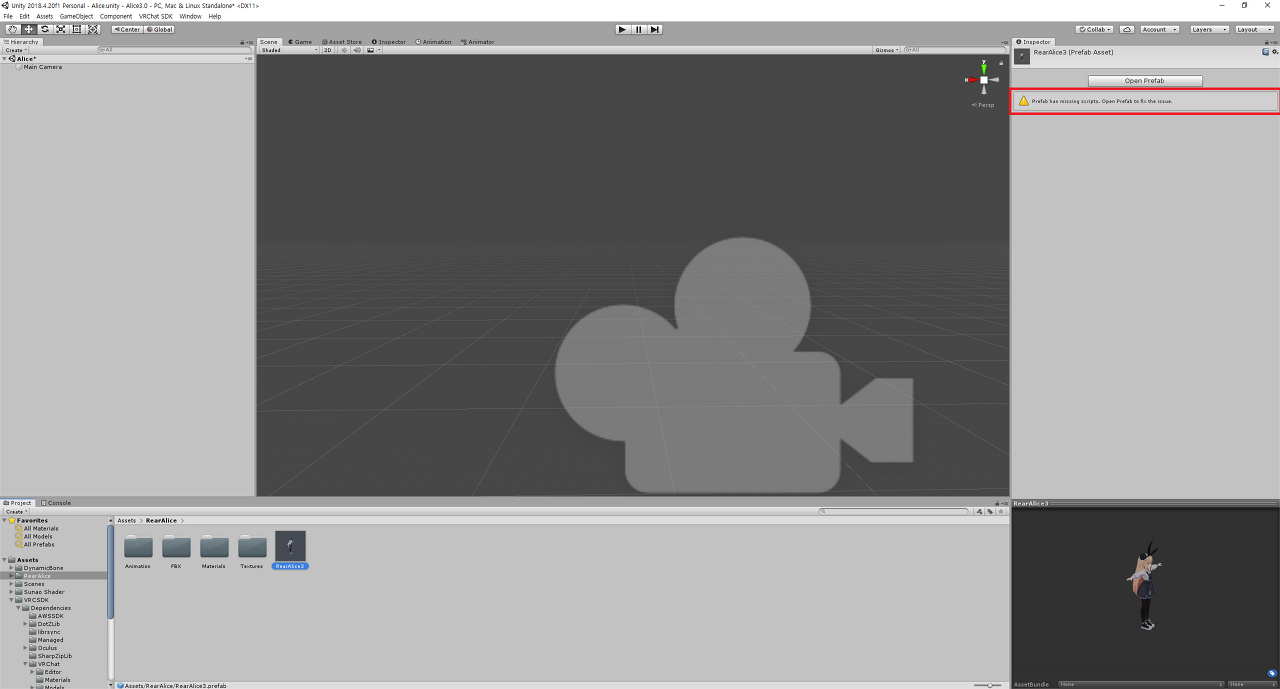The width and height of the screenshot is (1280, 689).
Task: Toggle scene lighting
Action: [x=344, y=49]
